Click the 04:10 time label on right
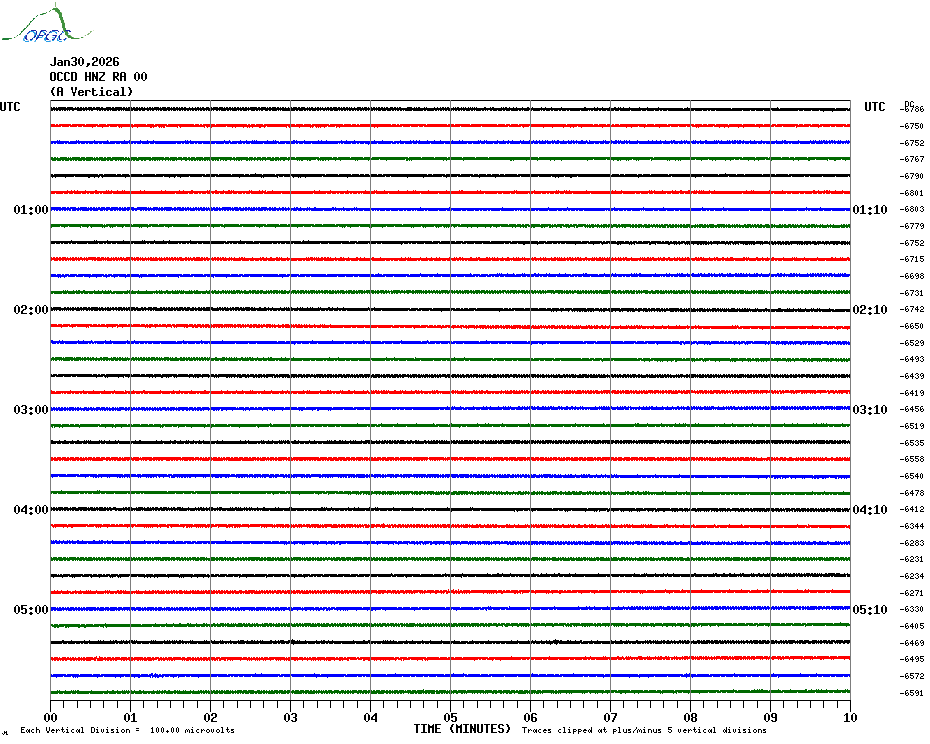Screen dimensions: 930x744 click(x=869, y=510)
